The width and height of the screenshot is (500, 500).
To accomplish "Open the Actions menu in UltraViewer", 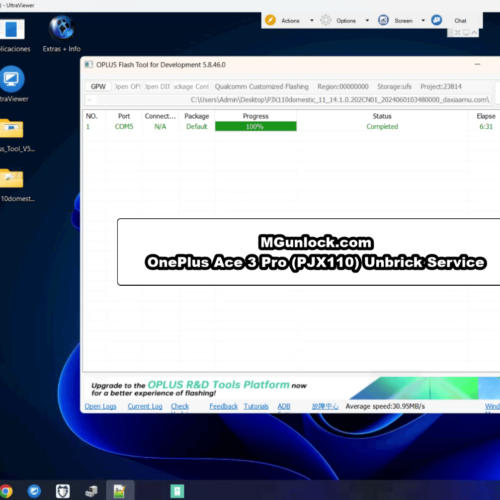I will click(290, 21).
